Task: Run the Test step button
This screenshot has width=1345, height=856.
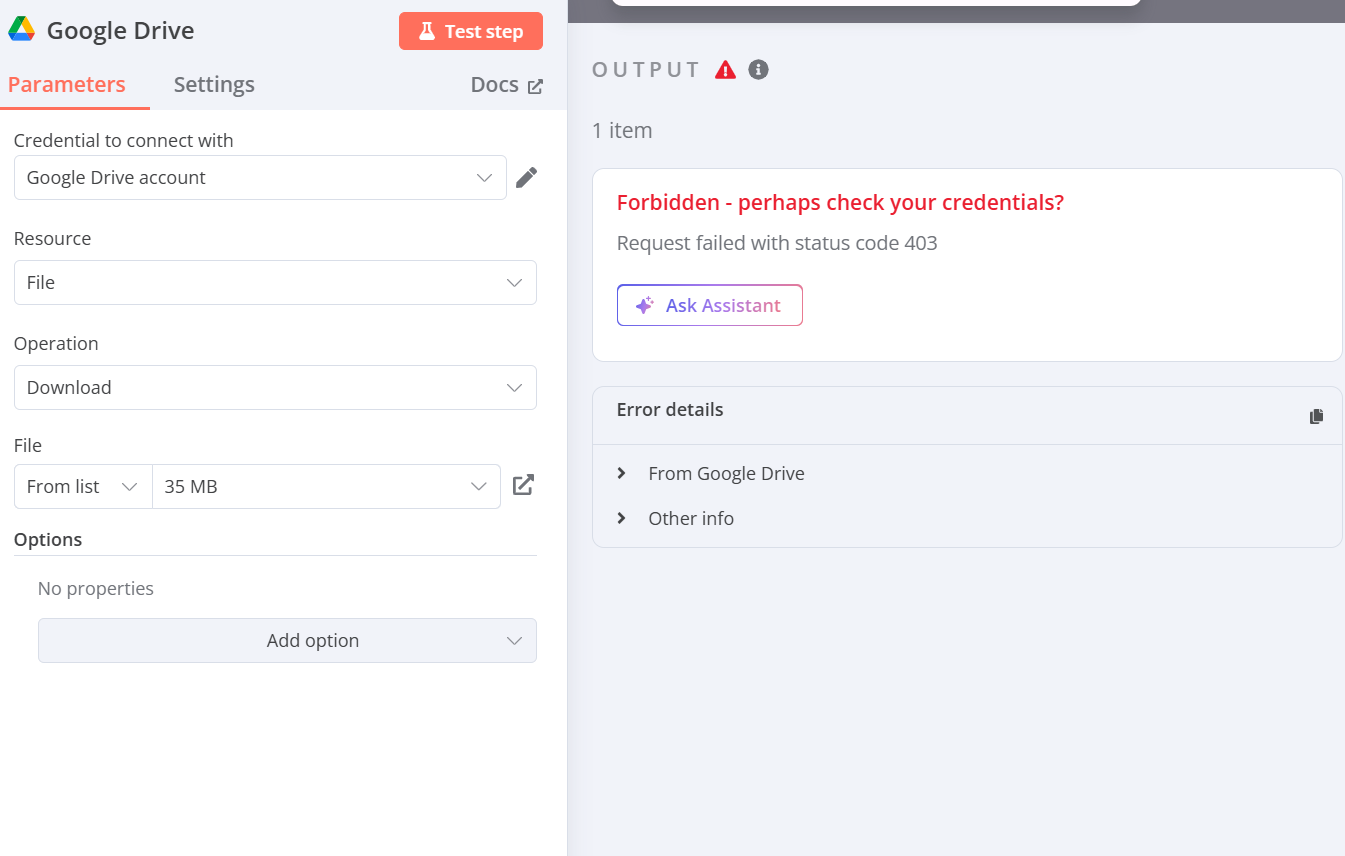Action: tap(471, 31)
